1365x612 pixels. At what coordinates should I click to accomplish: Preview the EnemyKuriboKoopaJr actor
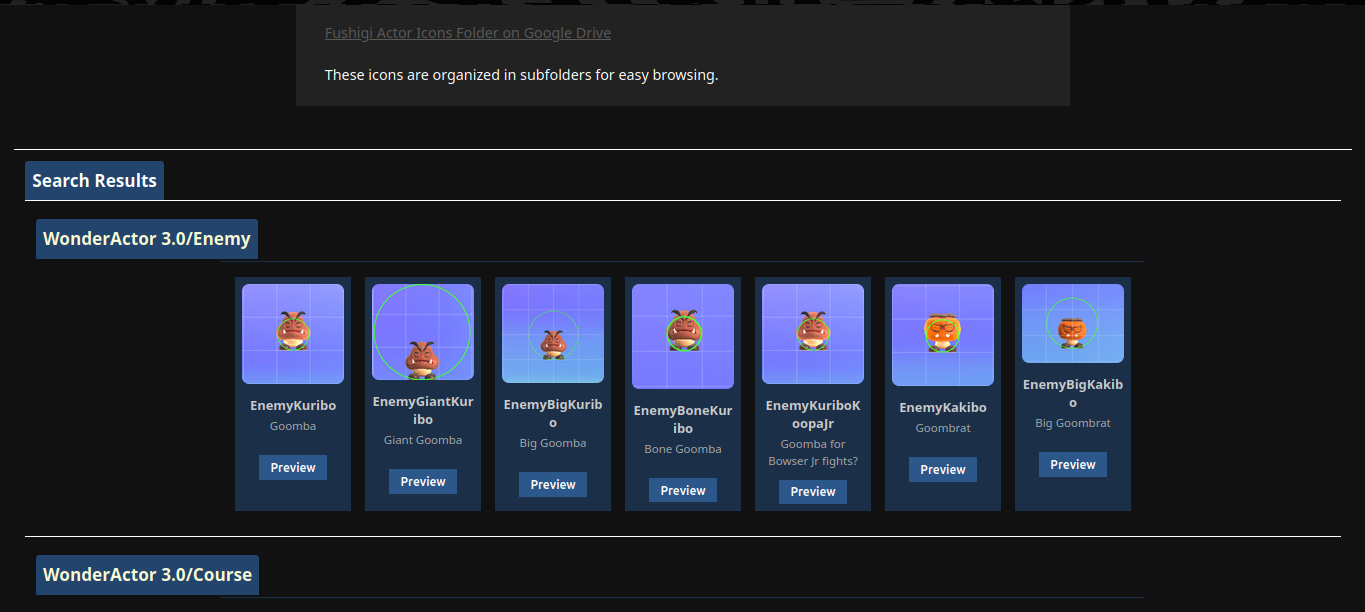pyautogui.click(x=813, y=492)
